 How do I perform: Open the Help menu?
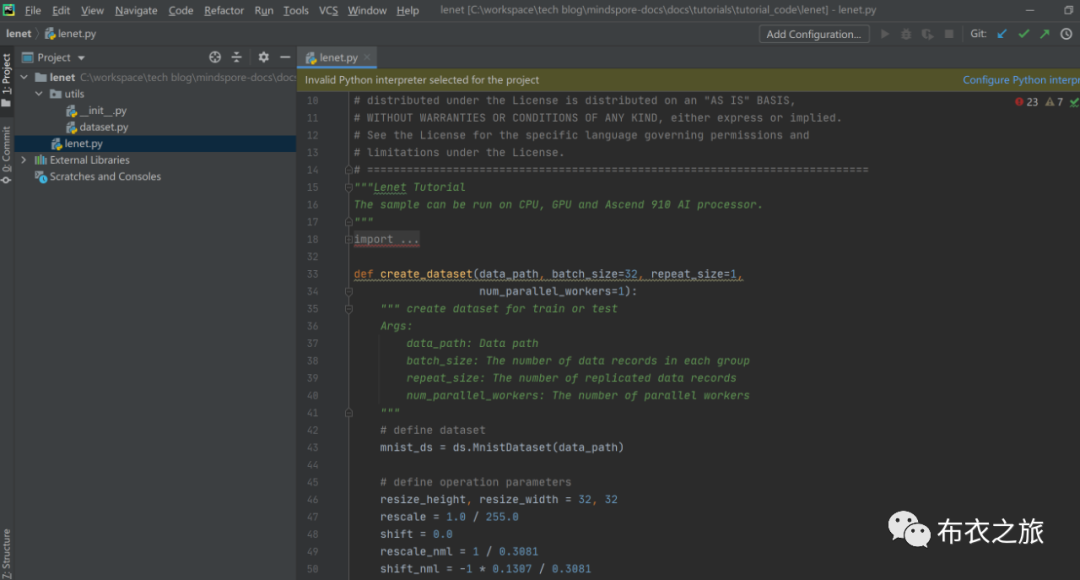coord(407,10)
